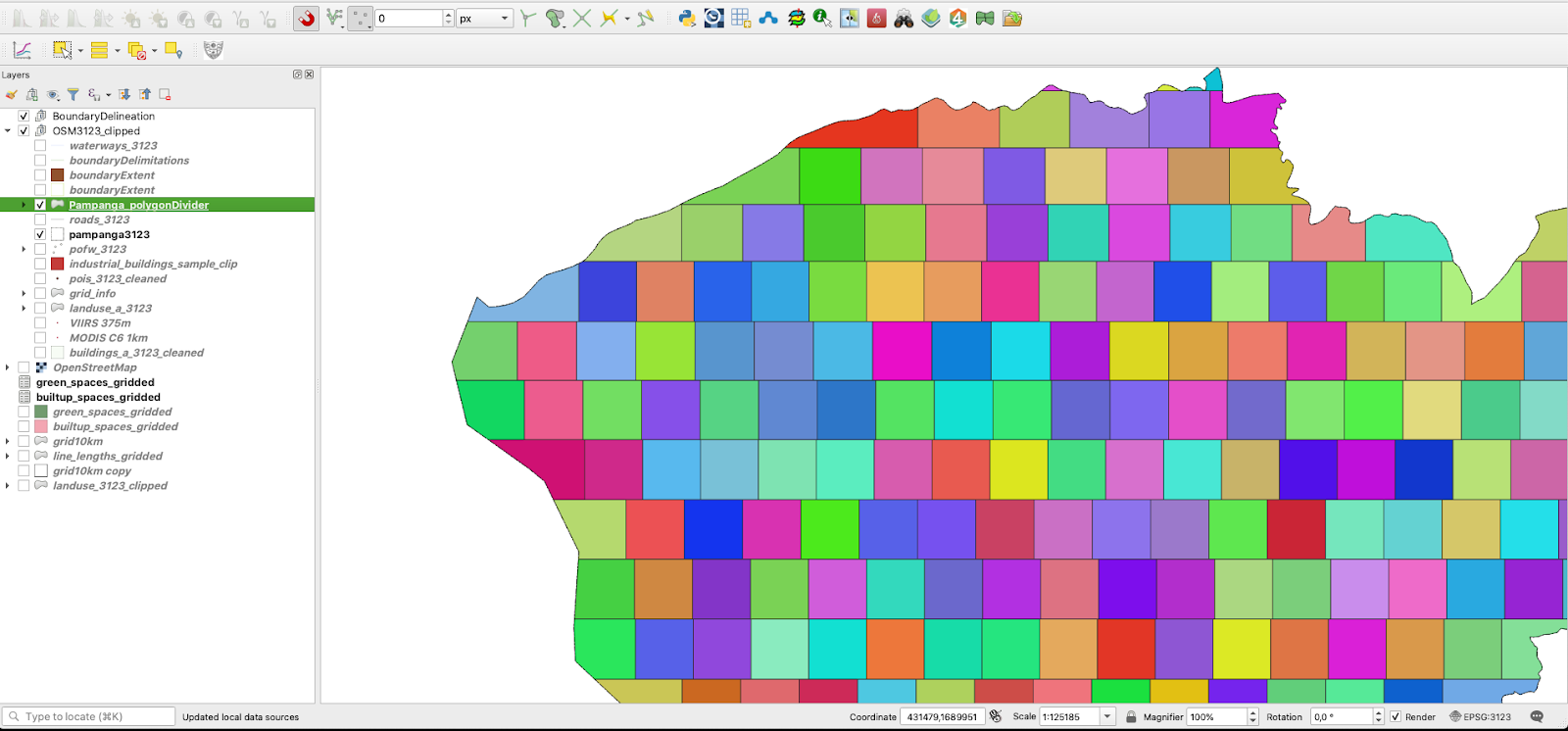Click the binoculars plugin icon
The image size is (1568, 731).
904,19
